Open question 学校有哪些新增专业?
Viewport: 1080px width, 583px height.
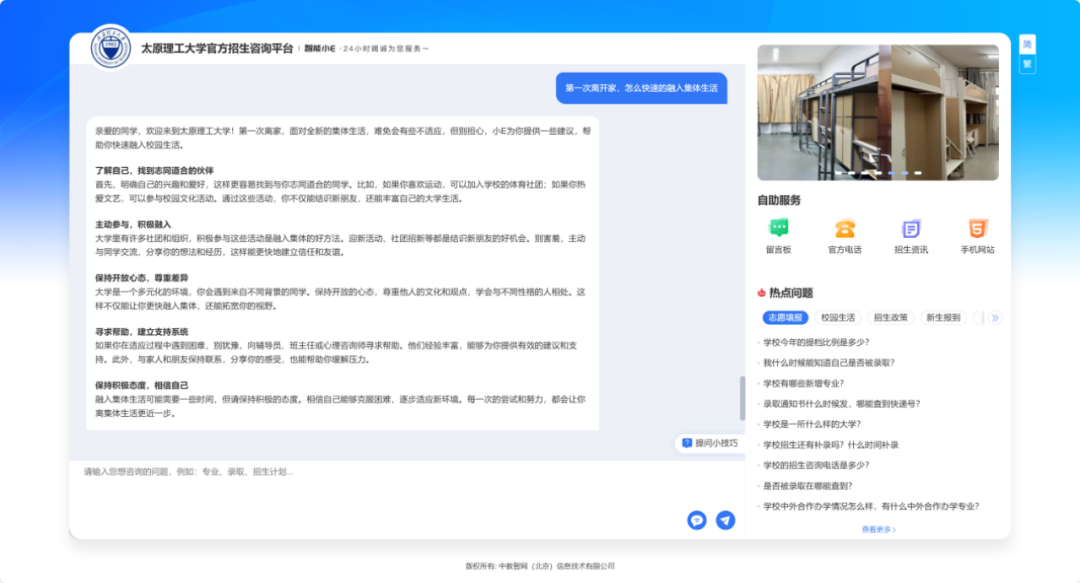point(803,383)
